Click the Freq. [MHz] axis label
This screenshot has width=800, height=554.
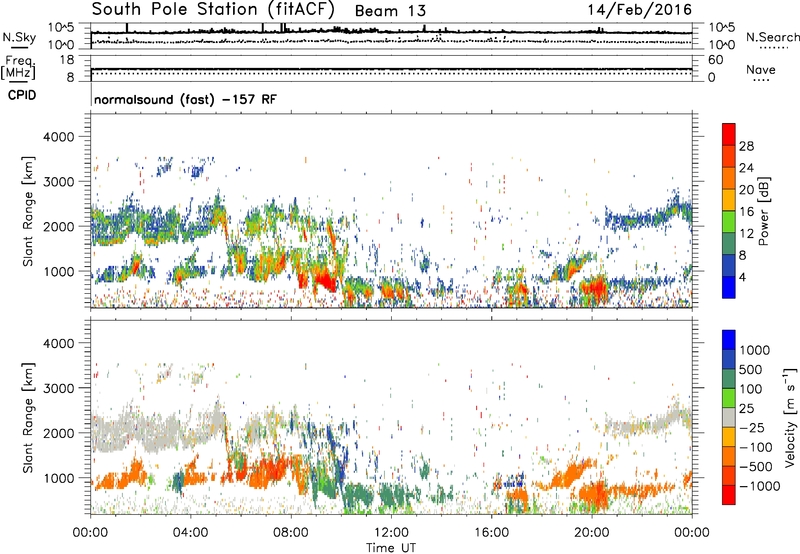(x=18, y=68)
